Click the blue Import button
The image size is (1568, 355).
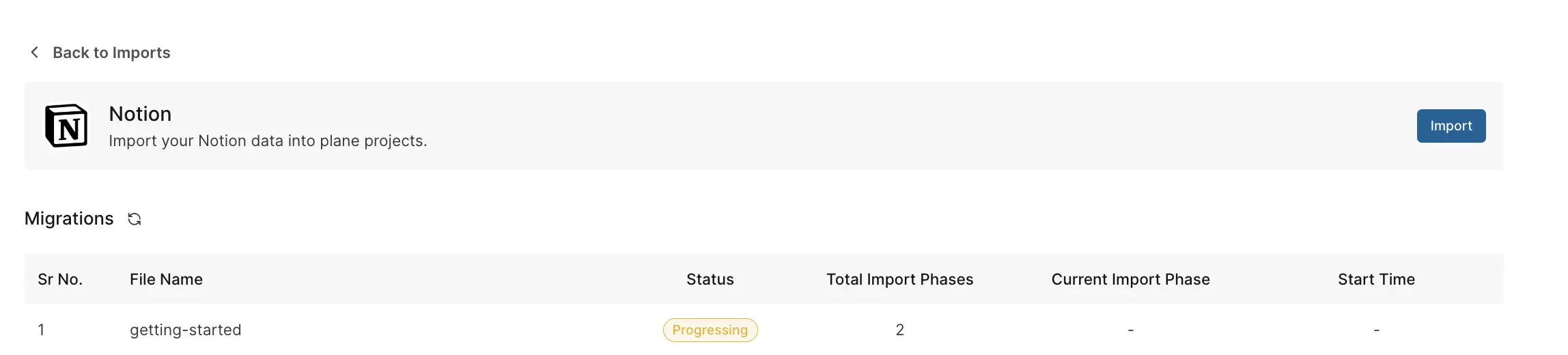(x=1451, y=126)
